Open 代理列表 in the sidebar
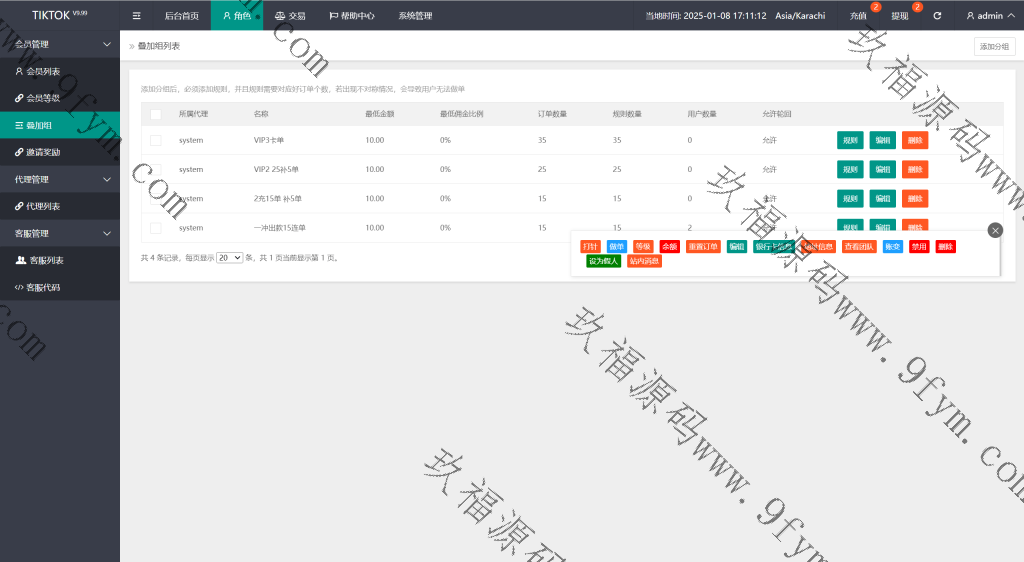1024x562 pixels. click(43, 206)
